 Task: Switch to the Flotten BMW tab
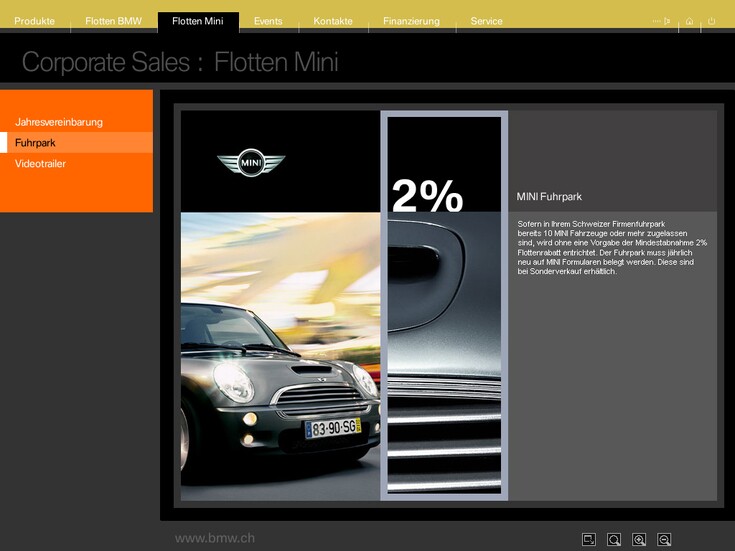click(113, 21)
